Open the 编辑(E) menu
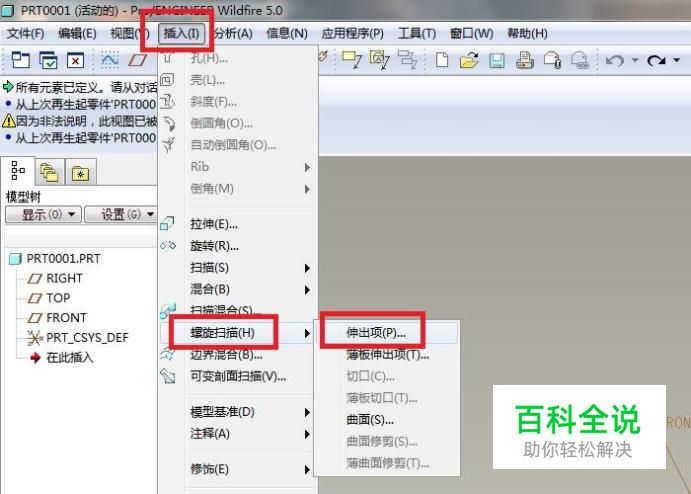691x494 pixels. click(77, 33)
